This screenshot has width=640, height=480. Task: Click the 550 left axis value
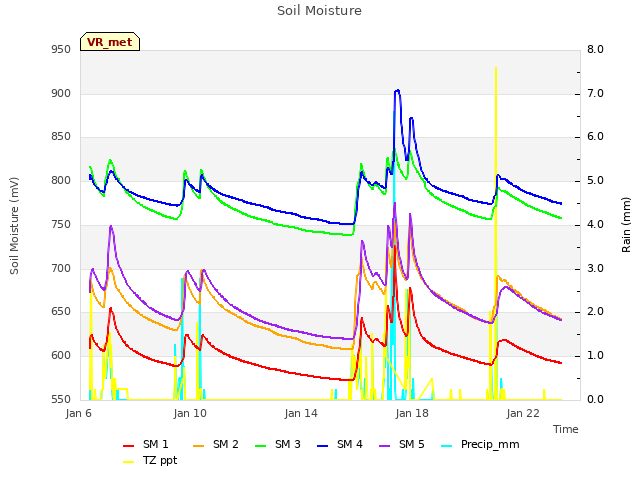tap(61, 400)
